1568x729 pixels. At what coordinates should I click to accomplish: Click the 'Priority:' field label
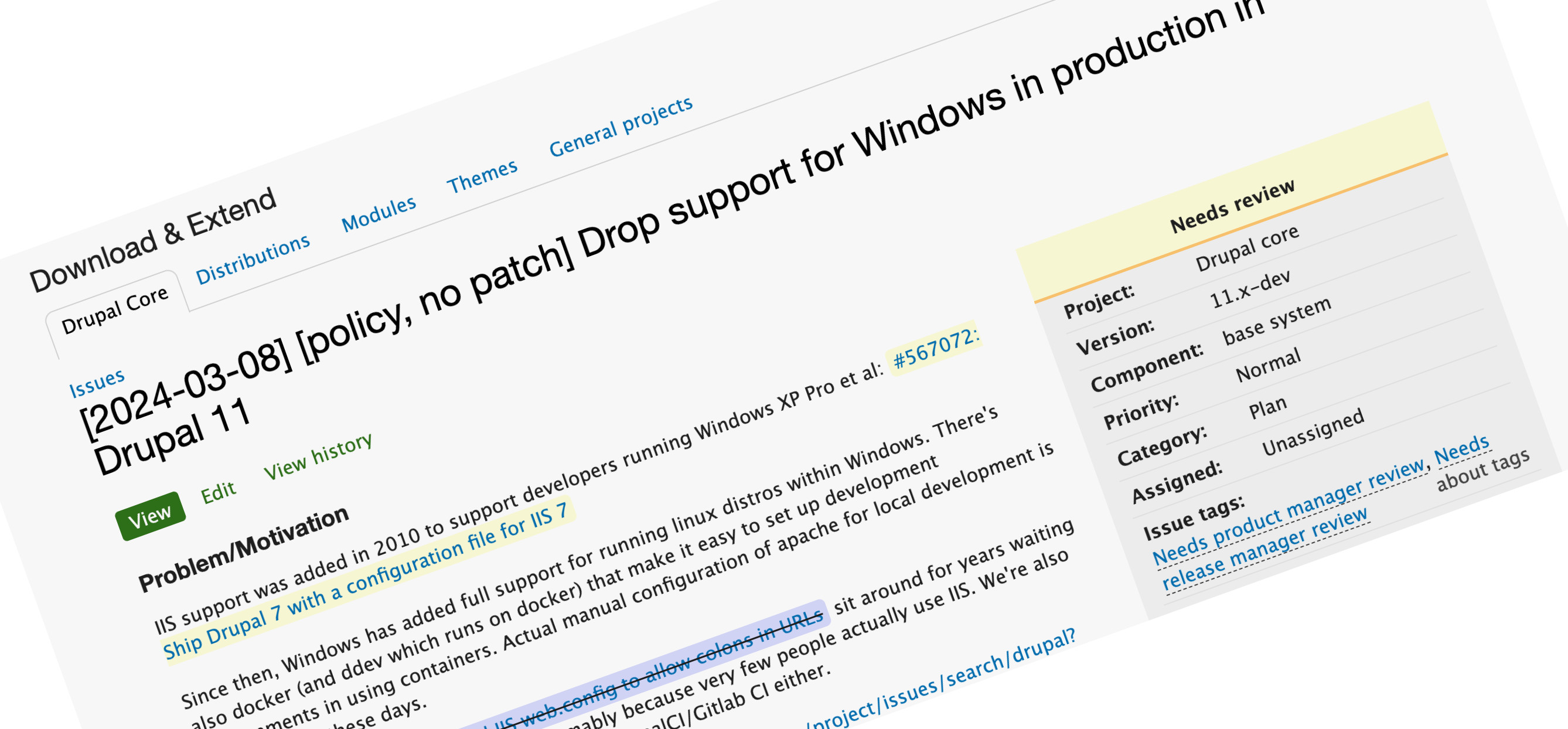click(x=1141, y=412)
